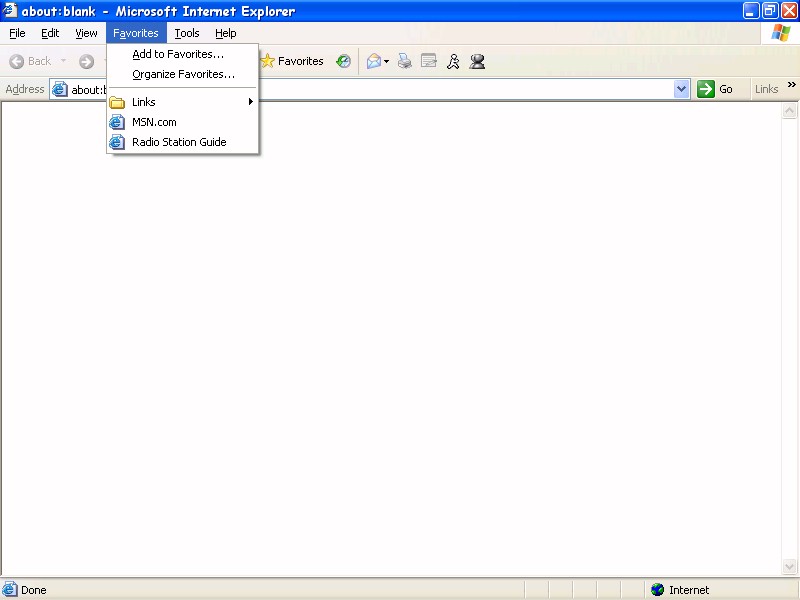Click the Internet zone text
The image size is (800, 600).
point(689,590)
